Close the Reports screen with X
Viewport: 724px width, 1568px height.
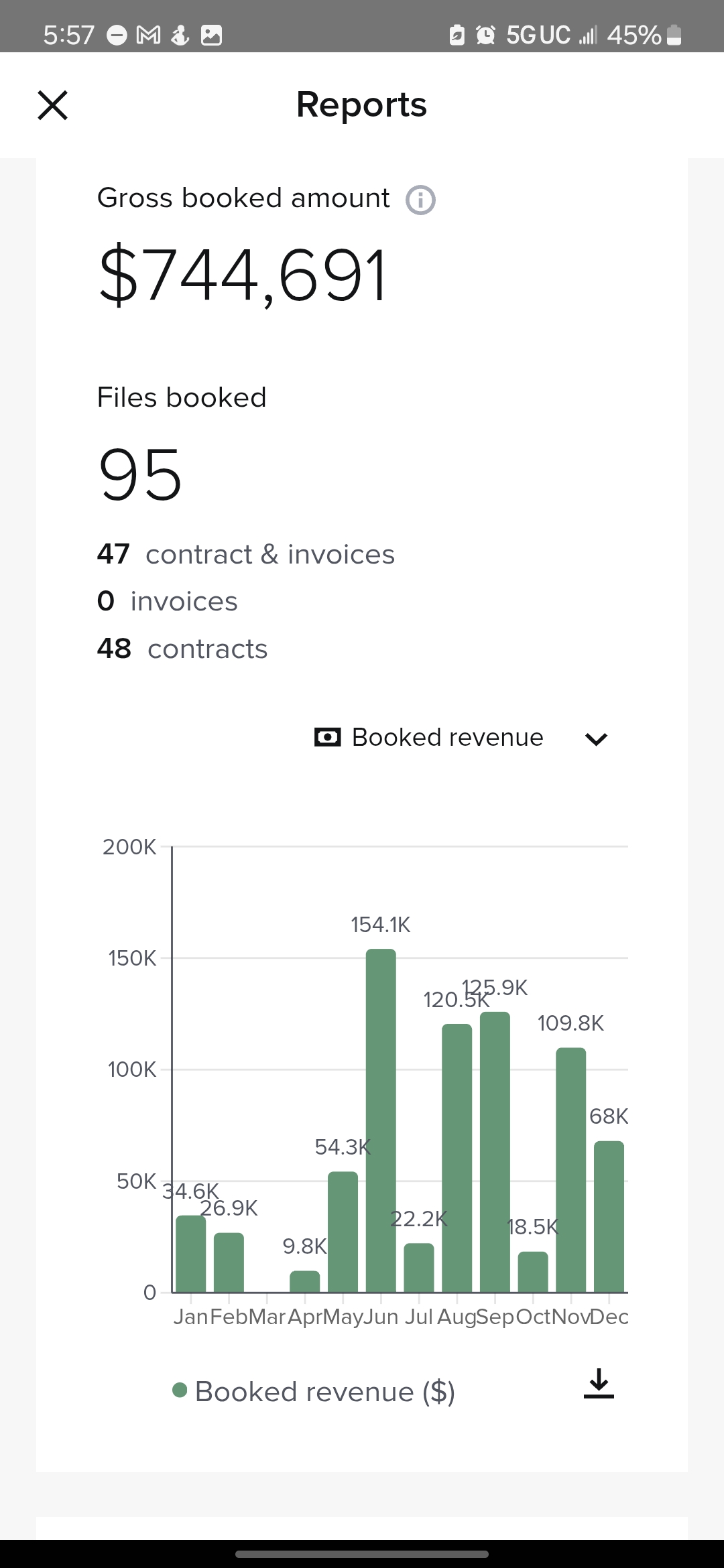[x=53, y=105]
